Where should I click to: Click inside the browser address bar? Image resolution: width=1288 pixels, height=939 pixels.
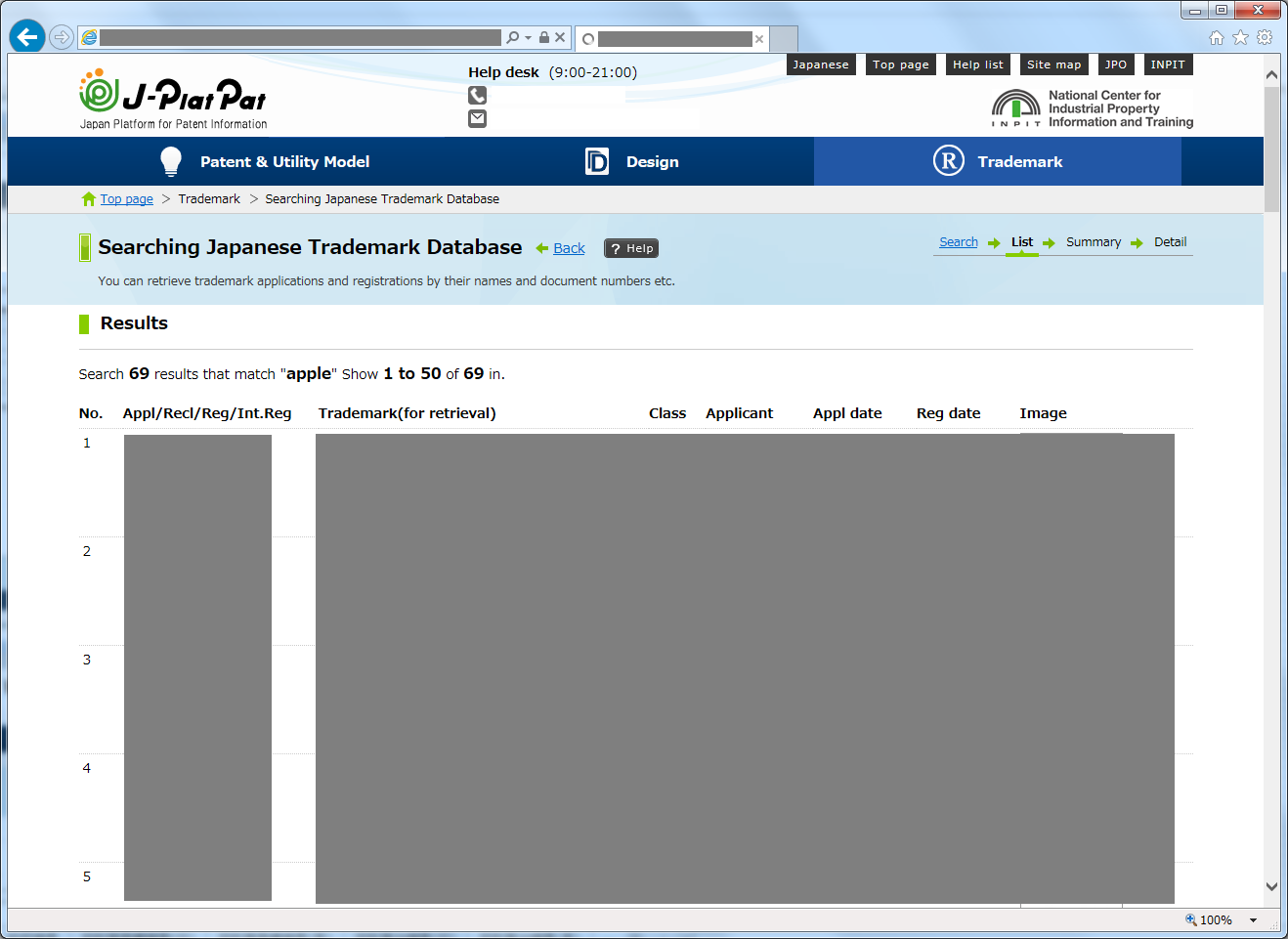[x=293, y=36]
